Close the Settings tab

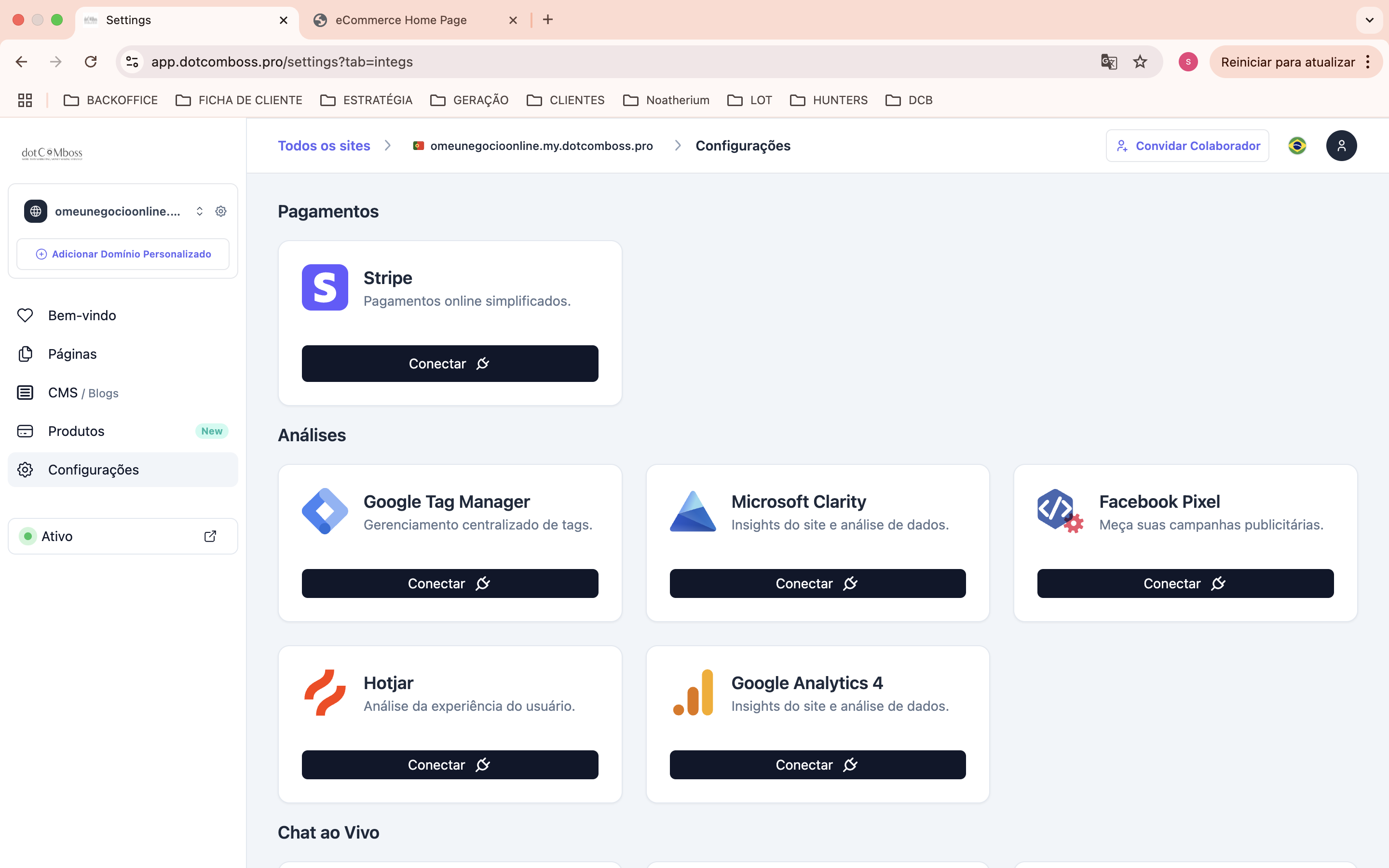click(x=284, y=20)
